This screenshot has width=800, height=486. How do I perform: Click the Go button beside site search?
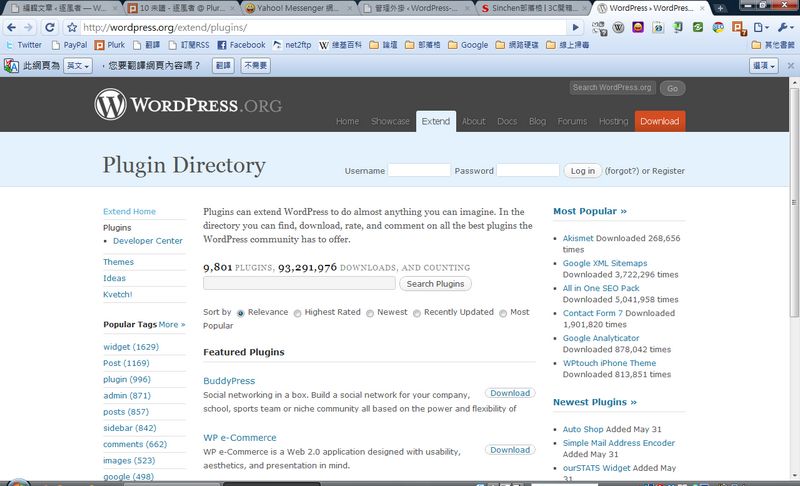tap(672, 88)
